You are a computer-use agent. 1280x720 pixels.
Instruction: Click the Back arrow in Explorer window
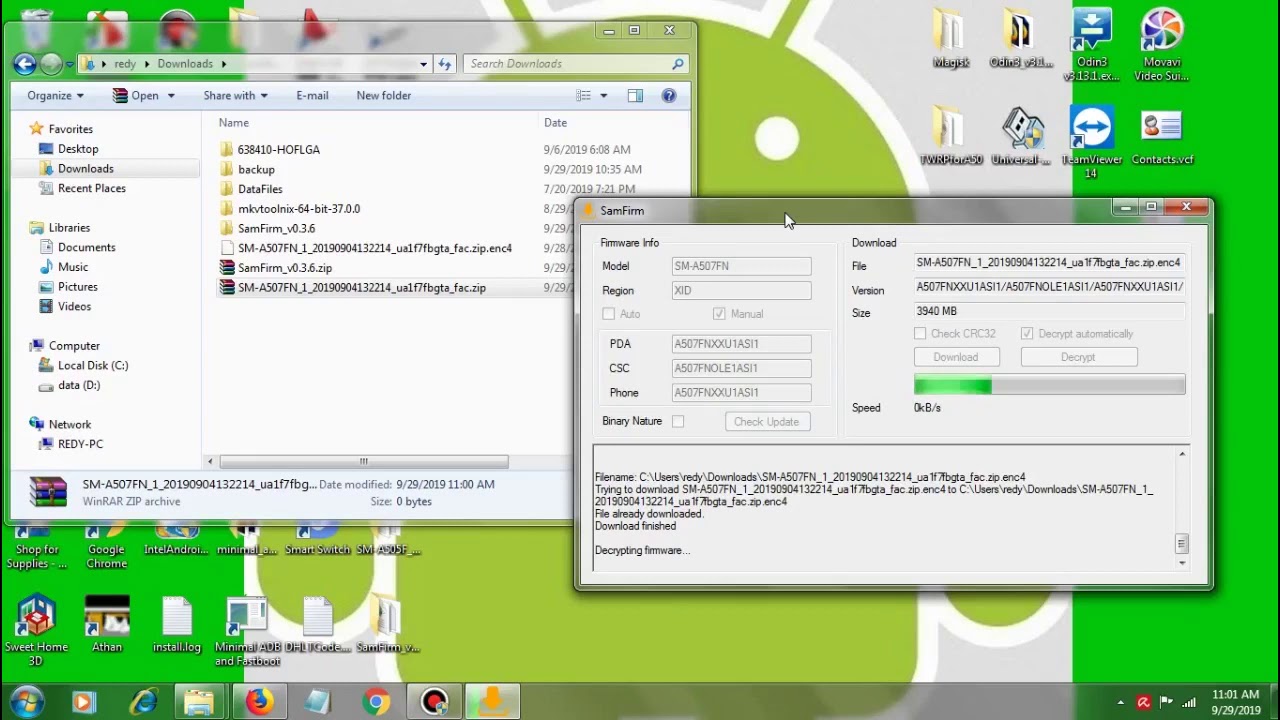pos(24,64)
